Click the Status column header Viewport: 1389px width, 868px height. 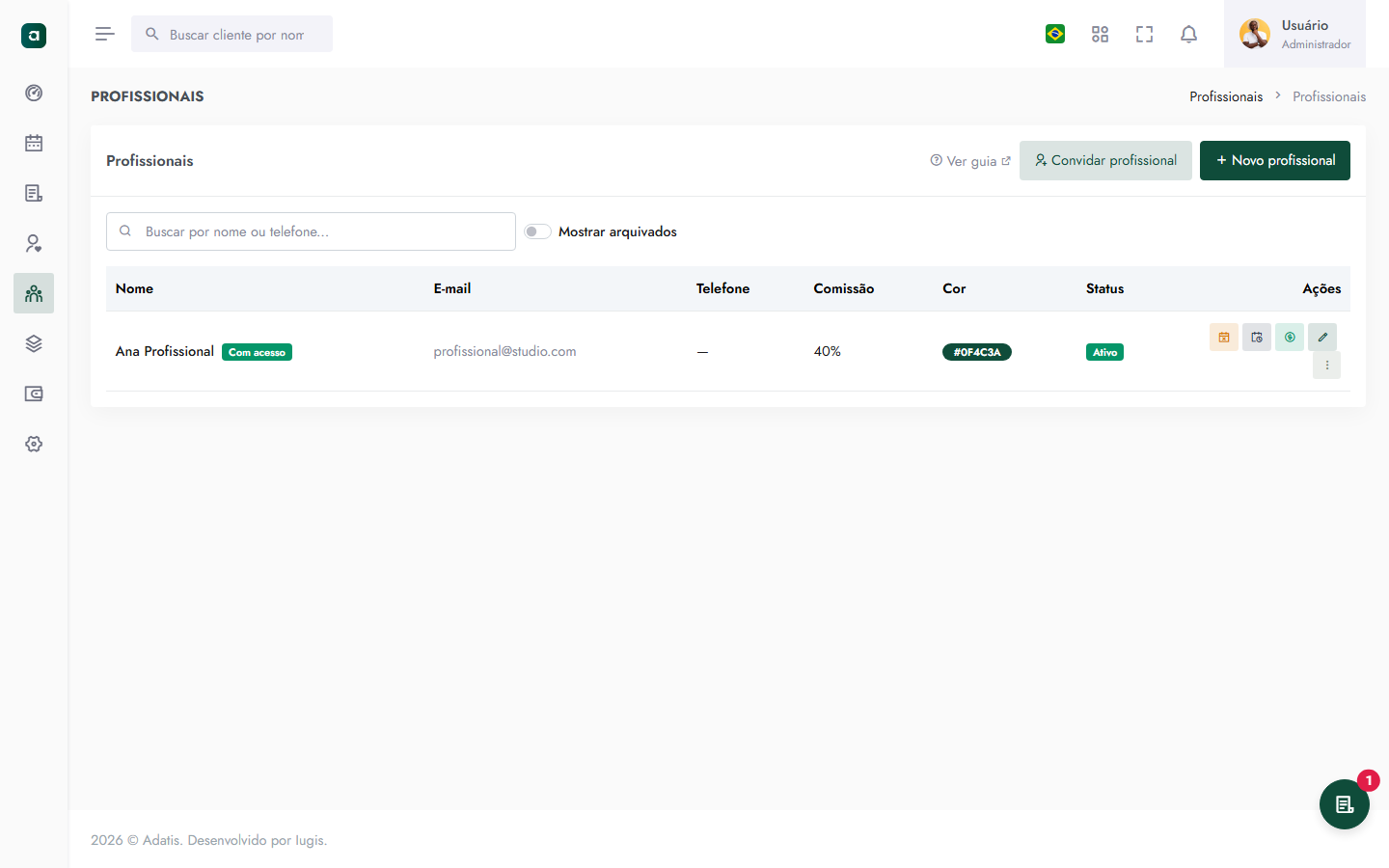coord(1105,288)
